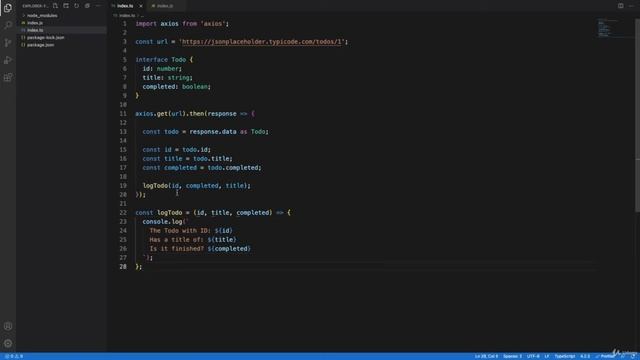Click 'interface Todo {' on line 5
This screenshot has width=640, height=360.
(x=164, y=60)
